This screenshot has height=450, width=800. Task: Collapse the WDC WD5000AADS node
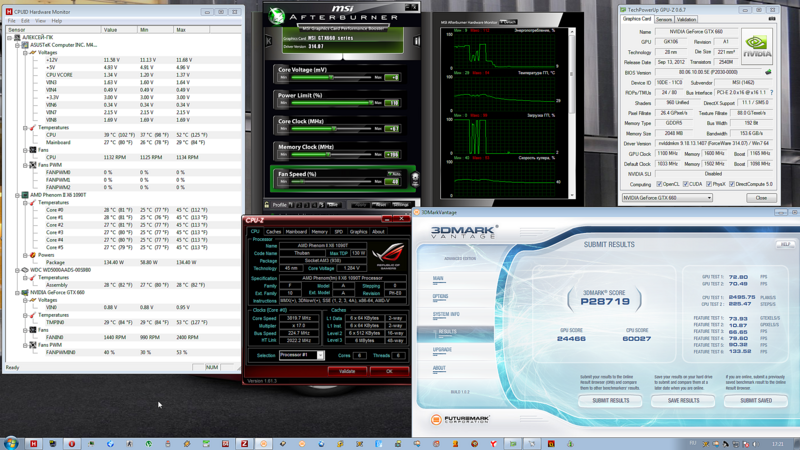pyautogui.click(x=17, y=270)
